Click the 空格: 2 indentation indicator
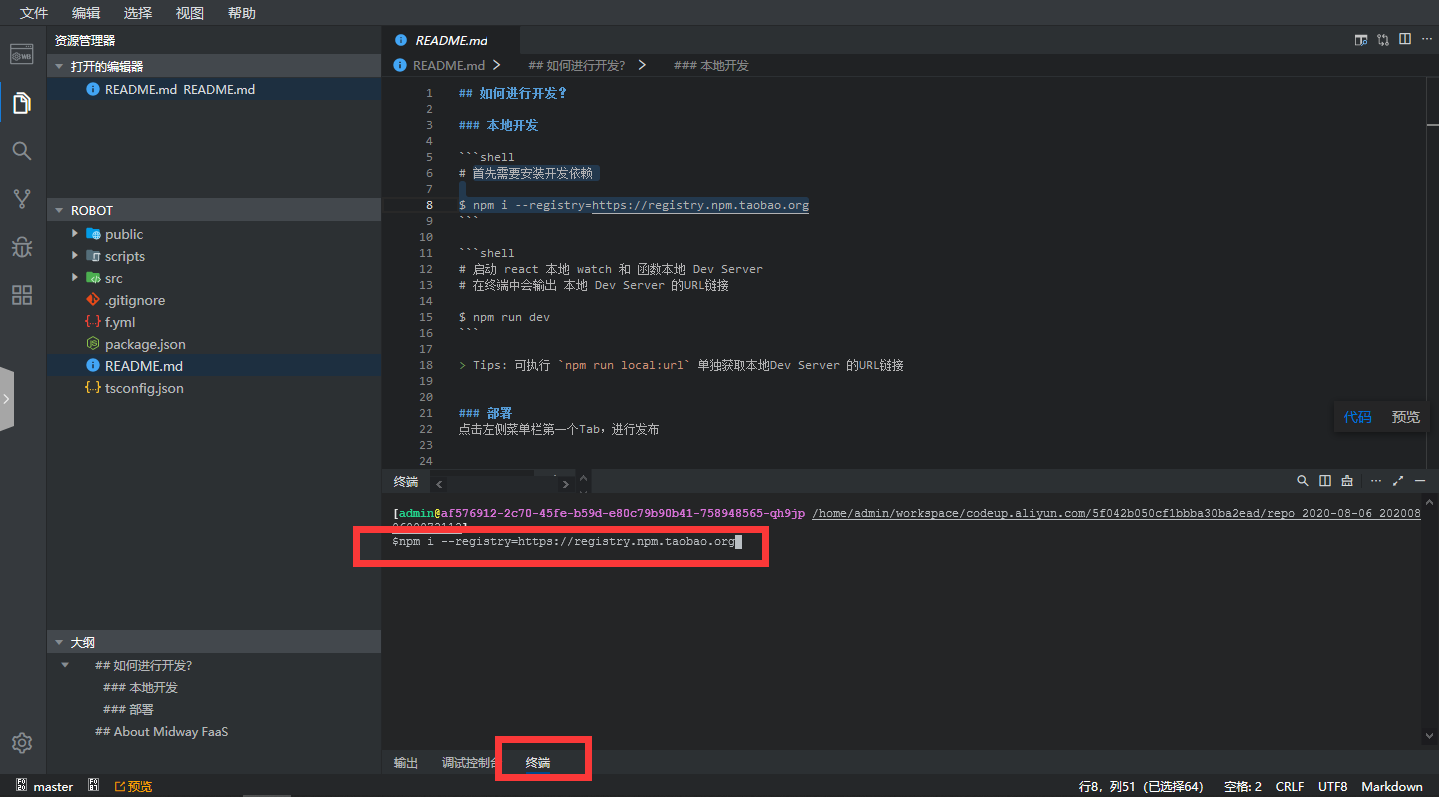Viewport: 1439px width, 797px height. point(1243,787)
